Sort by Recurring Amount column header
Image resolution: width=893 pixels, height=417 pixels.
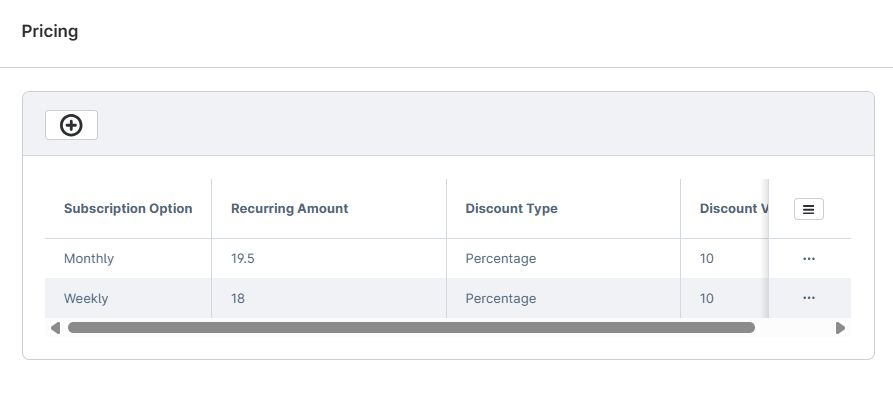pyautogui.click(x=290, y=209)
